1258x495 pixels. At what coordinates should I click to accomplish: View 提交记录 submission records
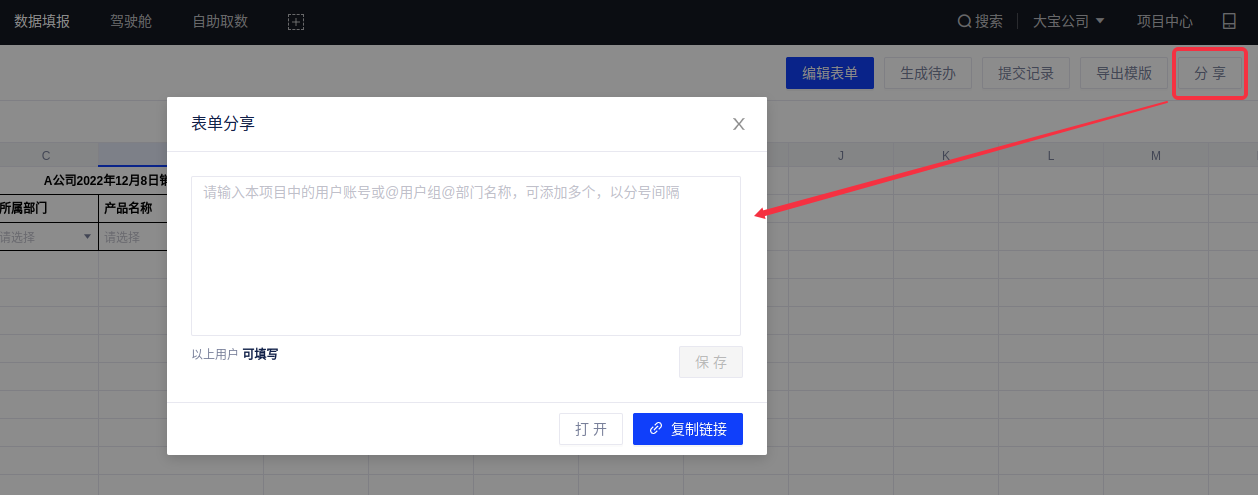click(x=1026, y=73)
